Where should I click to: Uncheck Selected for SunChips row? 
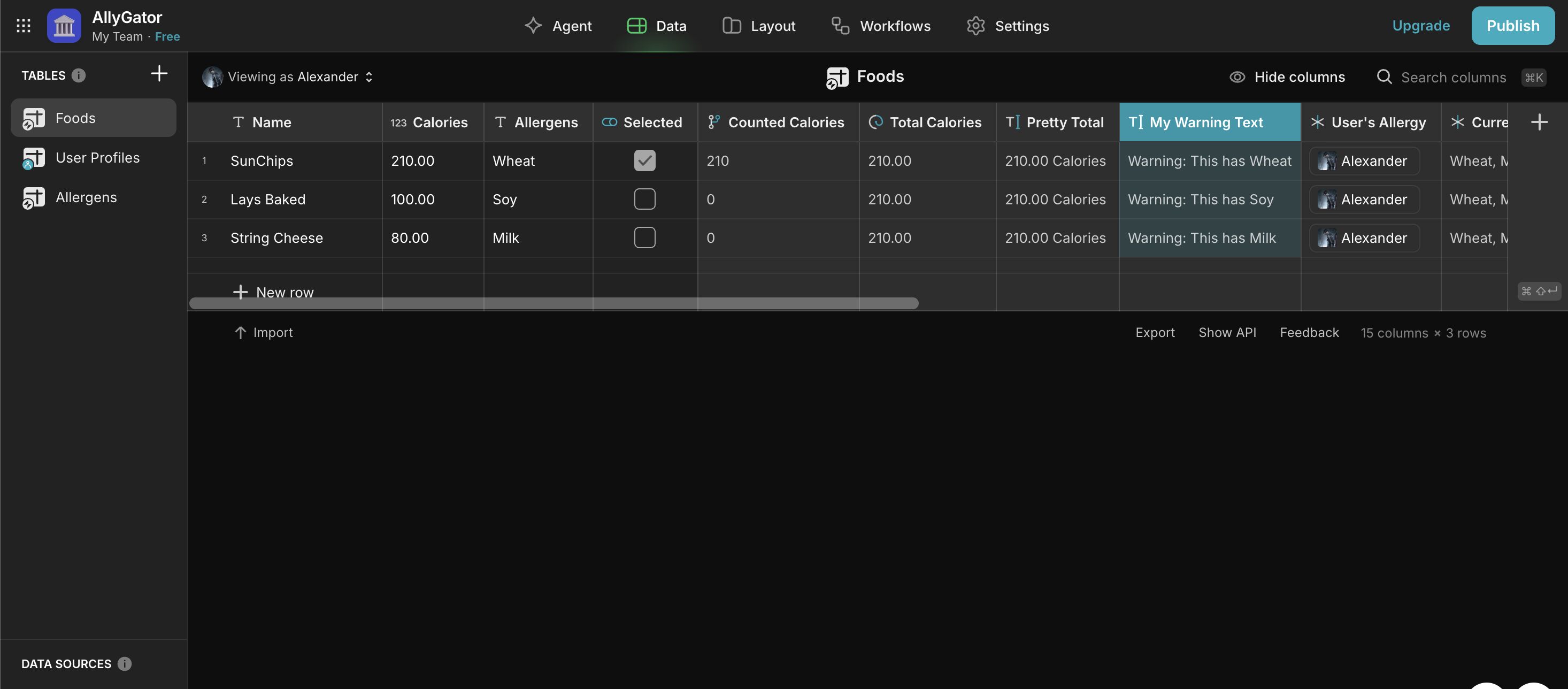(x=644, y=160)
